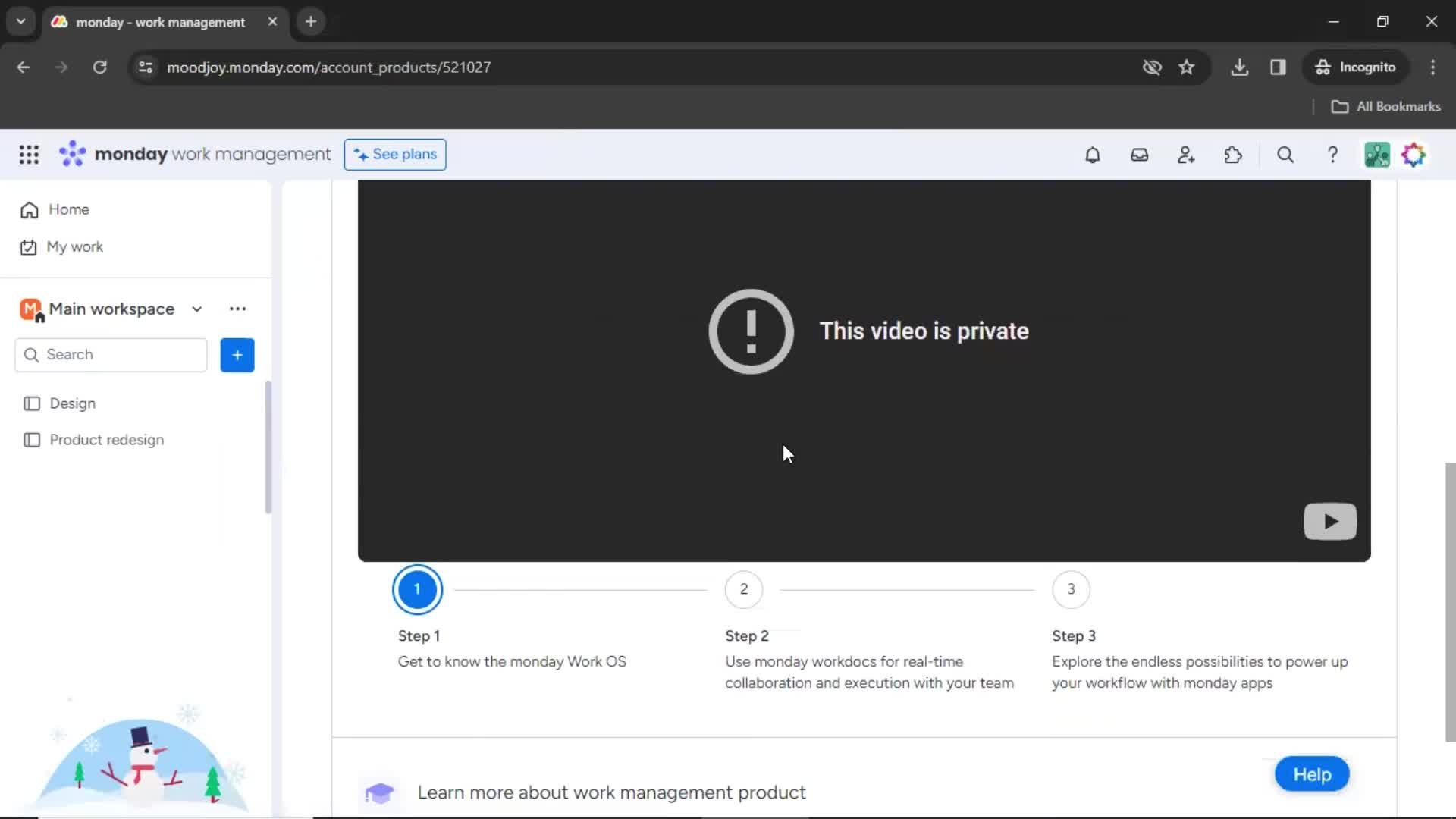Viewport: 1456px width, 819px height.
Task: Click the YouTube play button overlay
Action: [1330, 520]
